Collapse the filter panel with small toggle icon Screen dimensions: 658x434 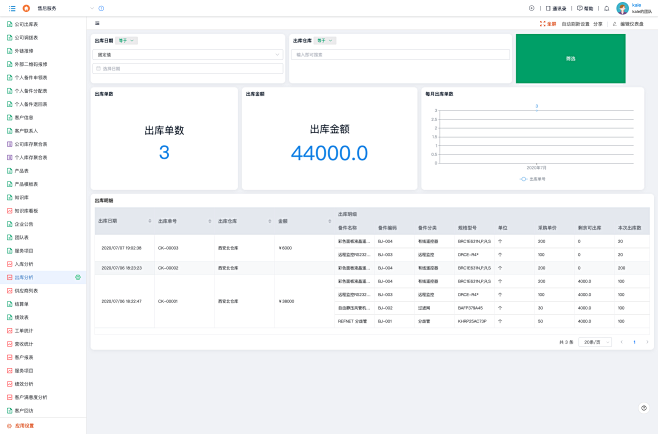(97, 22)
